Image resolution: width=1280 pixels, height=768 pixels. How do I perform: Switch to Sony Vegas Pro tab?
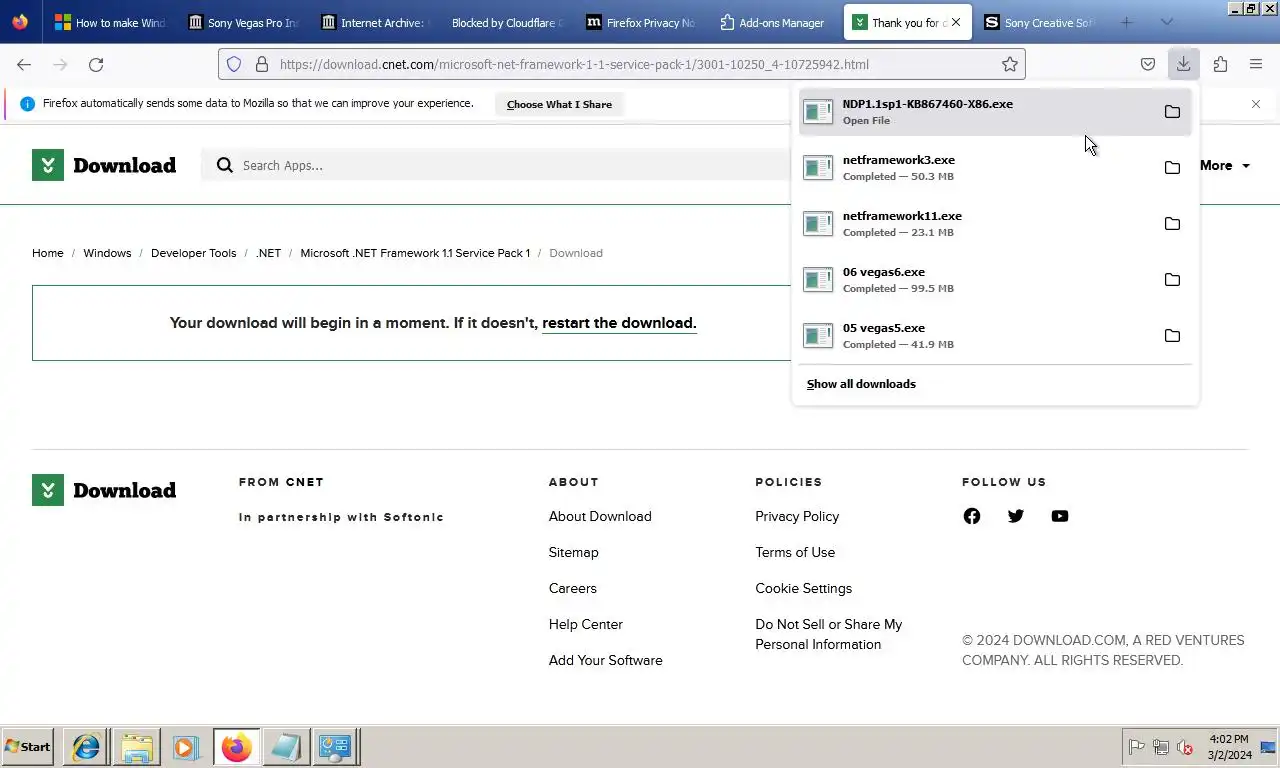(244, 22)
